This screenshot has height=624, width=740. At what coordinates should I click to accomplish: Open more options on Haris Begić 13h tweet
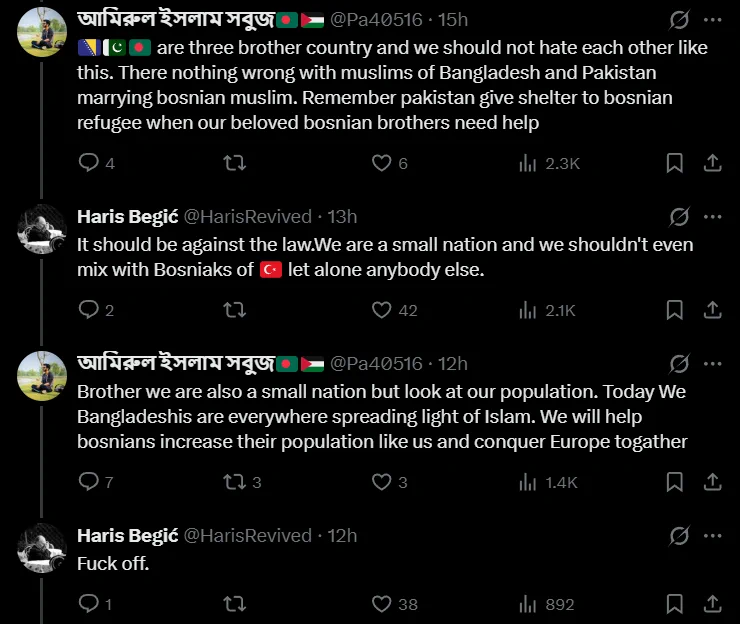click(713, 217)
